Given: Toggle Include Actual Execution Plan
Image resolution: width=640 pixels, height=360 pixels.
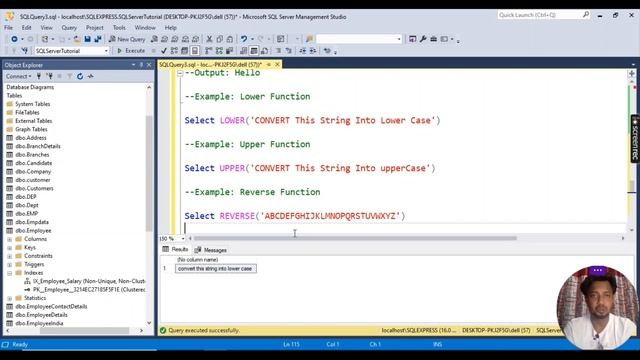Looking at the screenshot, I should [209, 51].
